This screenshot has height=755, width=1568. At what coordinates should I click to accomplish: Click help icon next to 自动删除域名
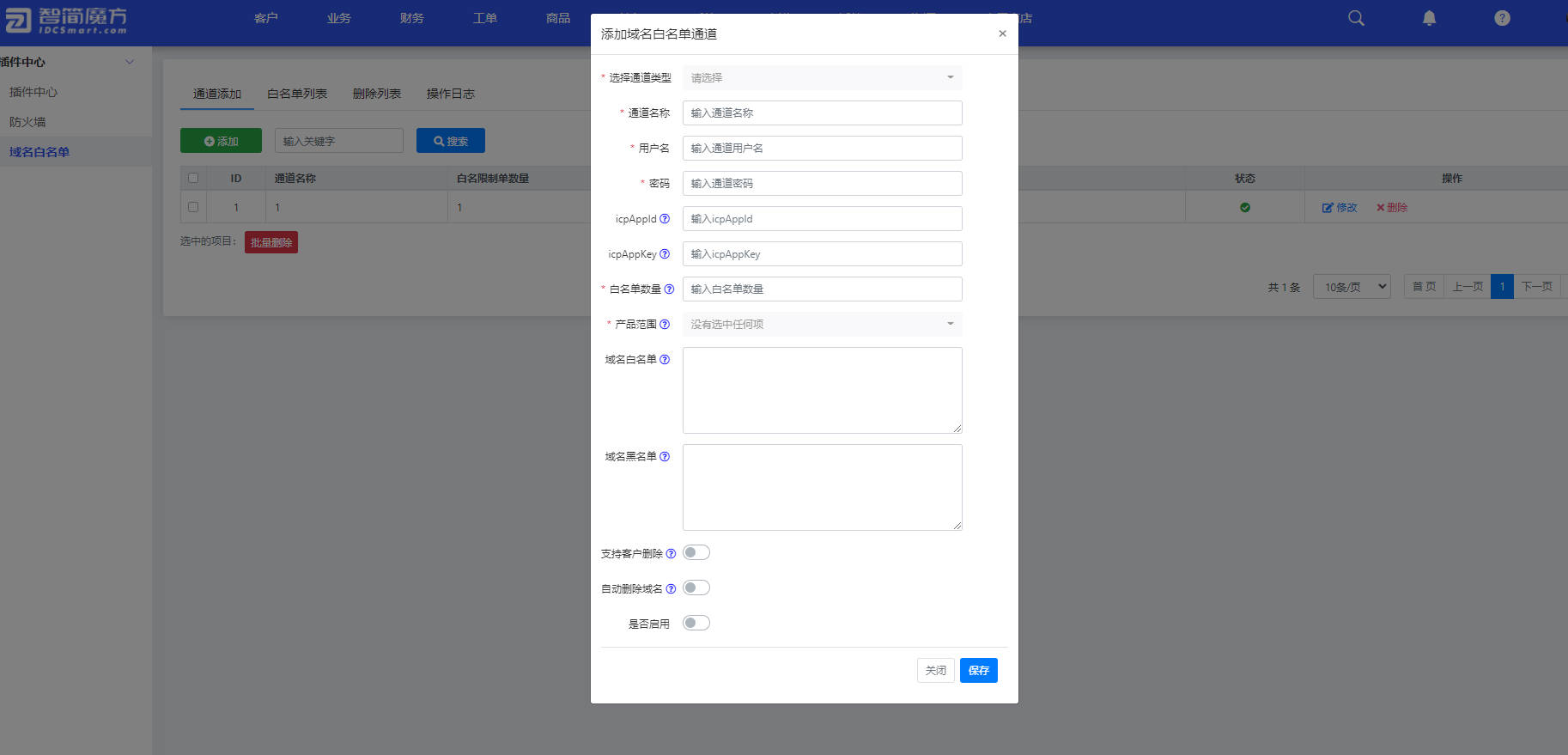[671, 589]
